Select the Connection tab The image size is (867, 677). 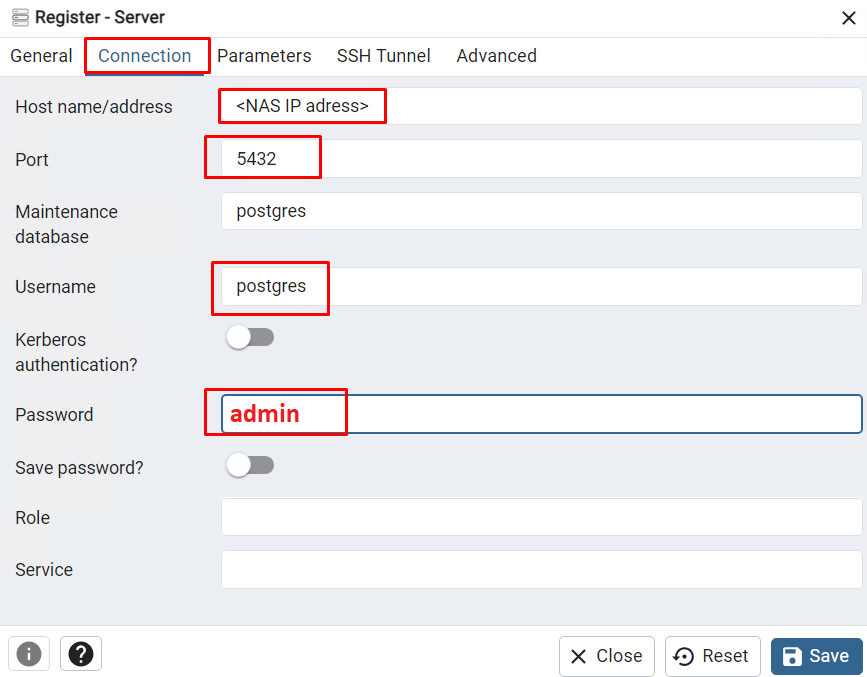(x=145, y=56)
